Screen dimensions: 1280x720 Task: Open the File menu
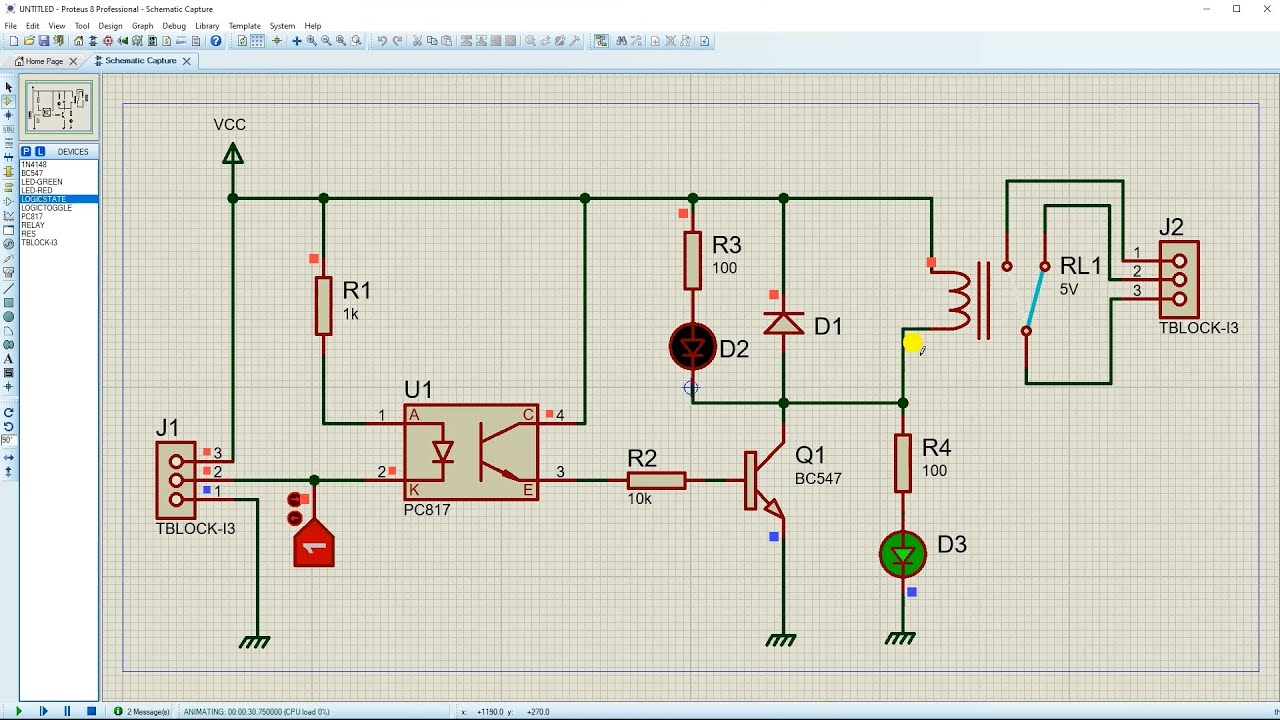coord(11,26)
